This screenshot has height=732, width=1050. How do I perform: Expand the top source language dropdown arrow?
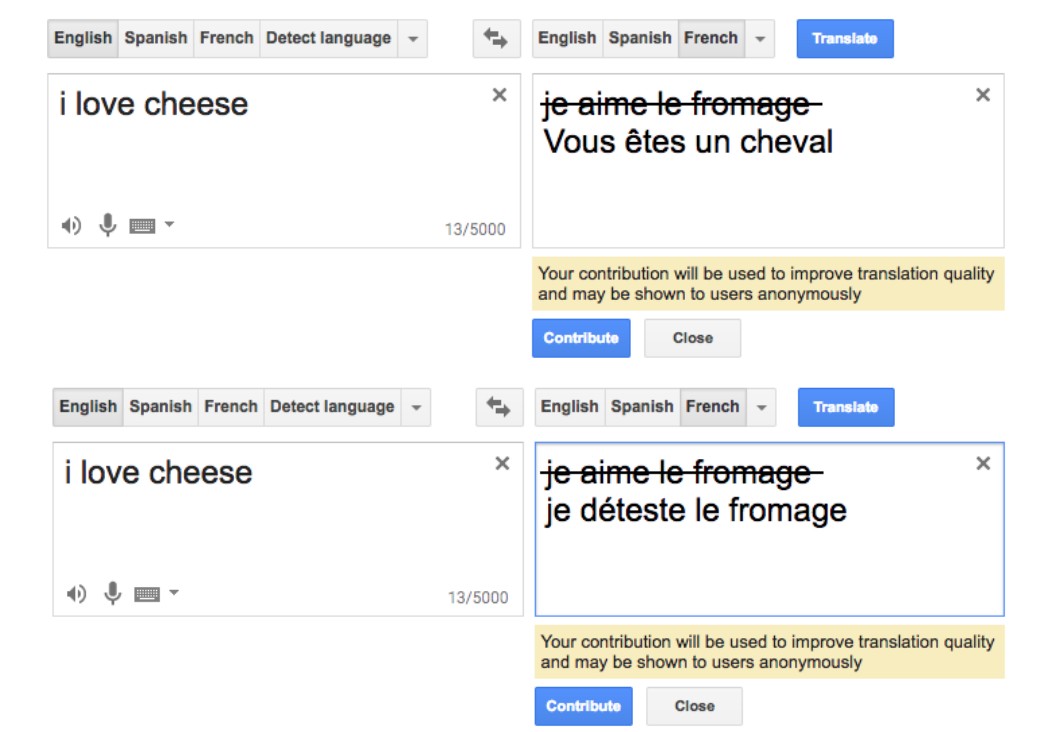click(413, 39)
